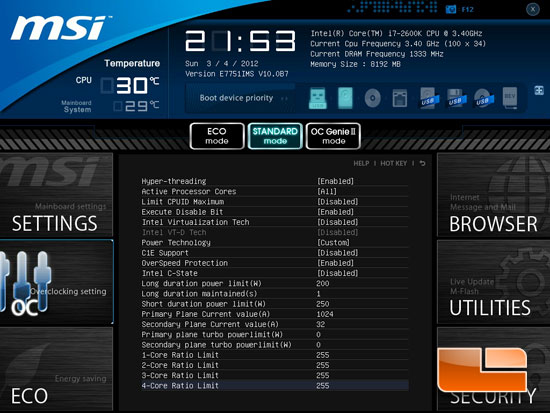Select the USB CD-ROM boot device icon
The image size is (550, 413).
(483, 98)
